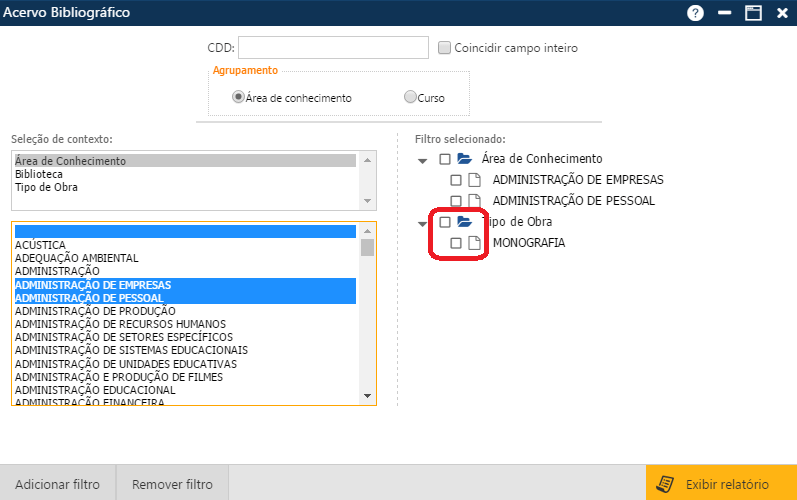This screenshot has height=500, width=797.
Task: Click the document icon beside MONOGRAFIA
Action: click(x=475, y=243)
